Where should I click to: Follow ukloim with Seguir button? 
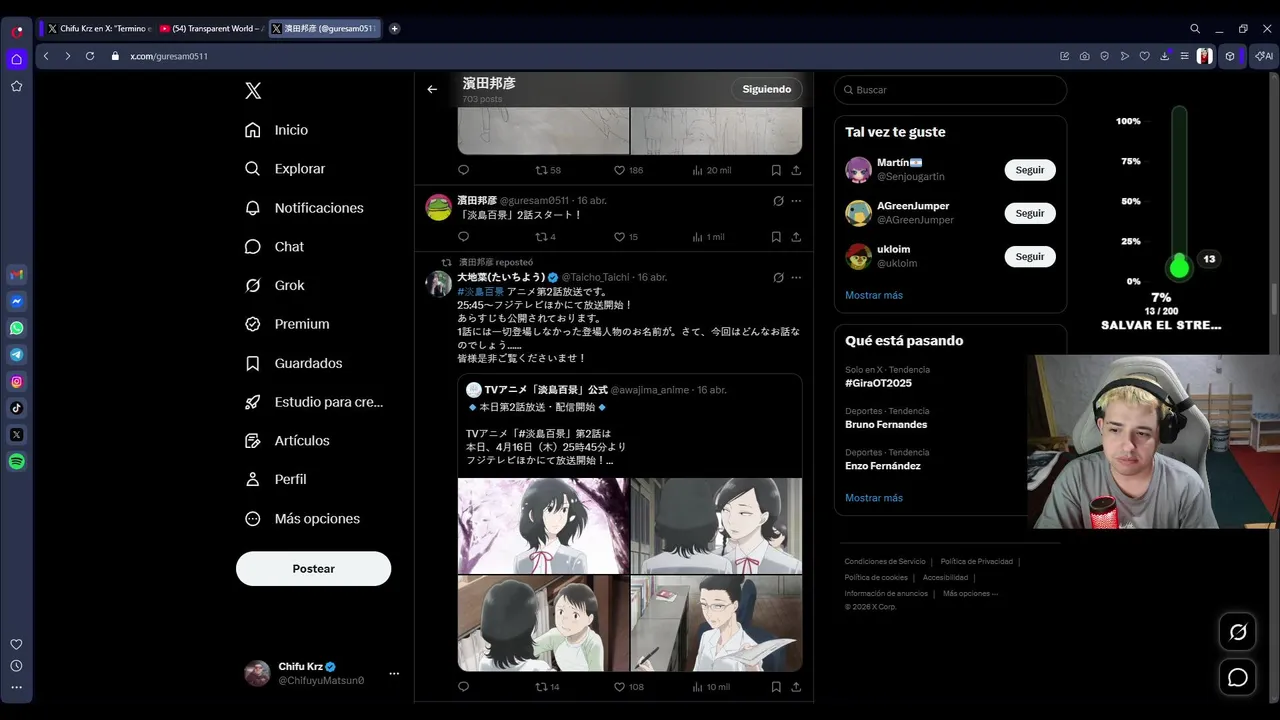(x=1030, y=256)
